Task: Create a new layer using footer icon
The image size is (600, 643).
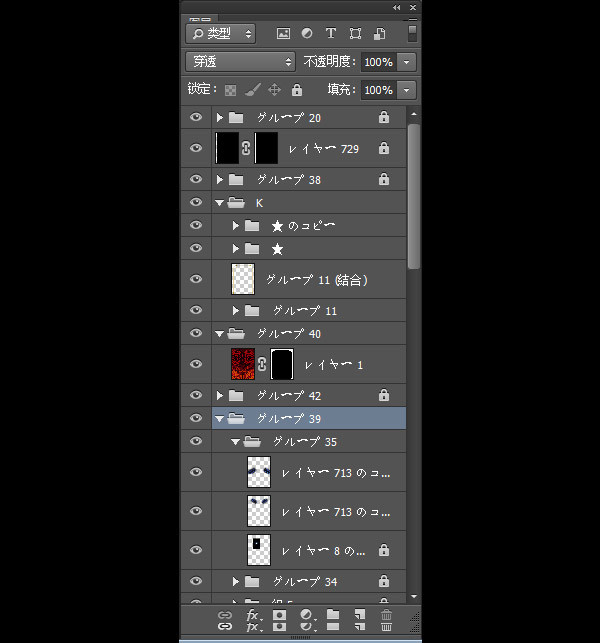Action: [x=360, y=614]
